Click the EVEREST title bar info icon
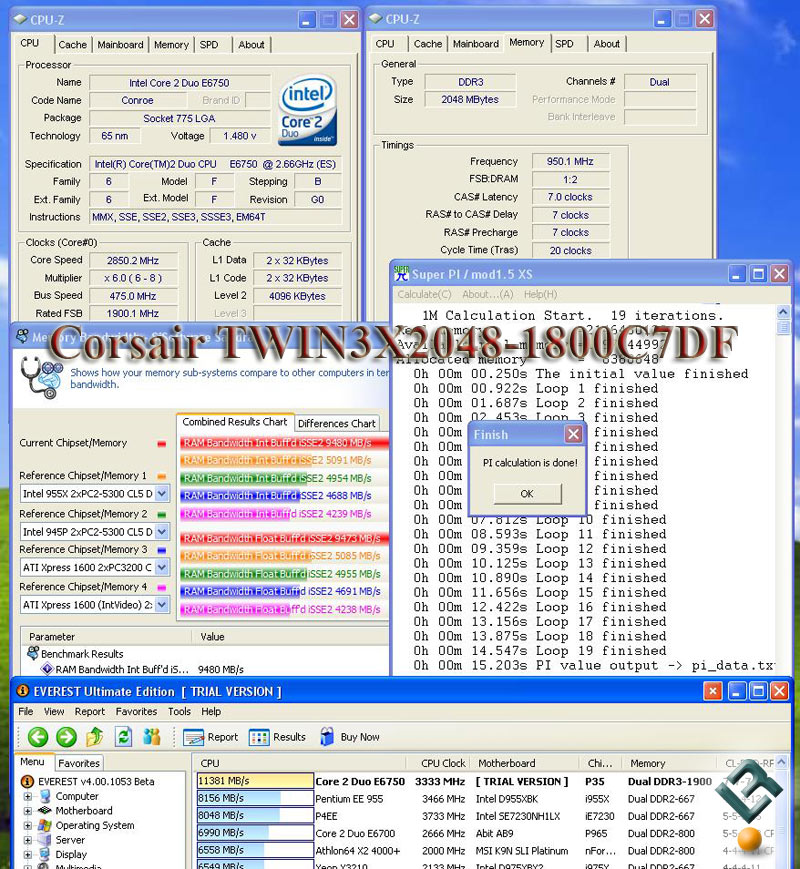The height and width of the screenshot is (869, 800). tap(23, 691)
